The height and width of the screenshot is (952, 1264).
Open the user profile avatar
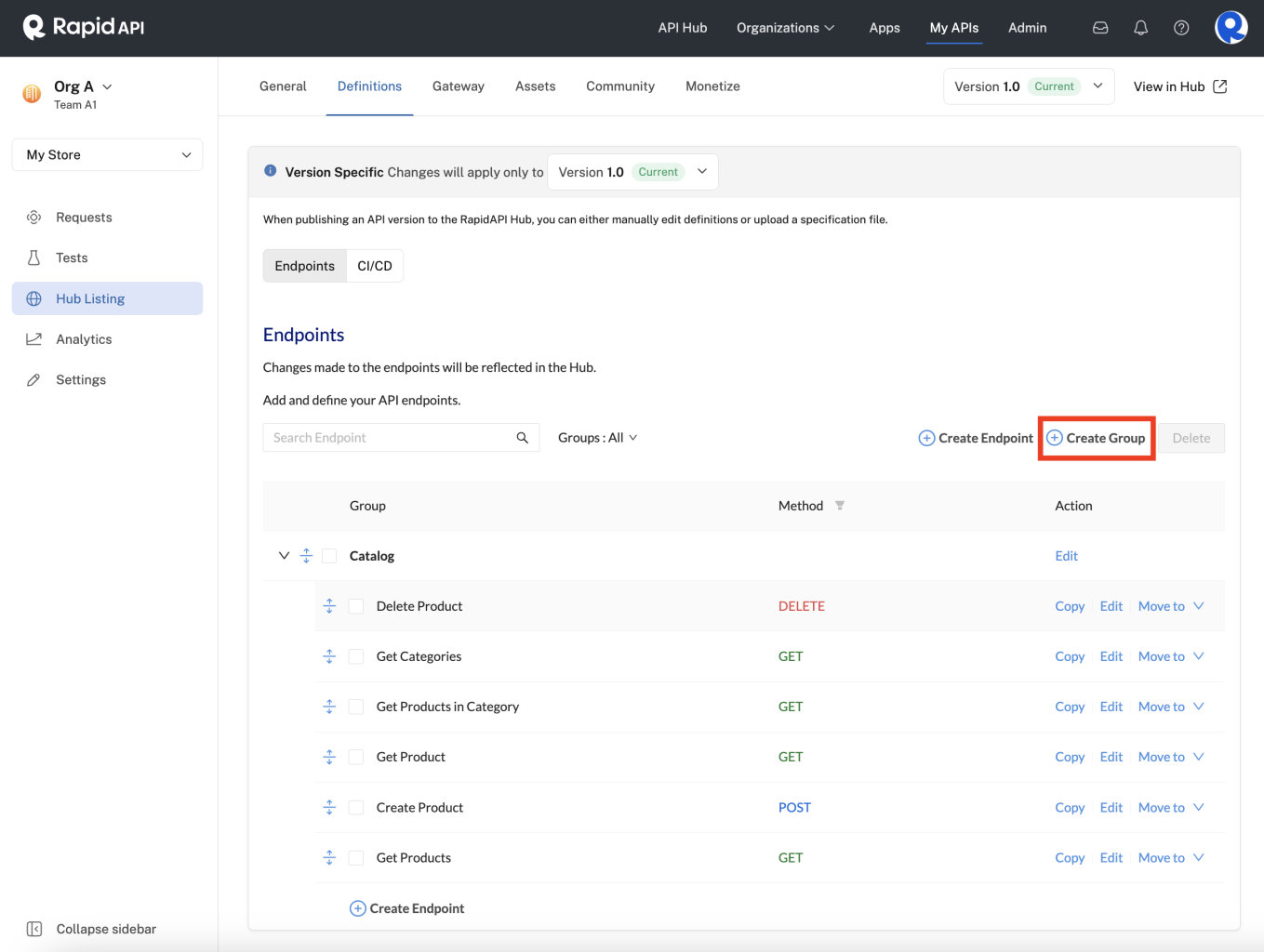(1231, 27)
